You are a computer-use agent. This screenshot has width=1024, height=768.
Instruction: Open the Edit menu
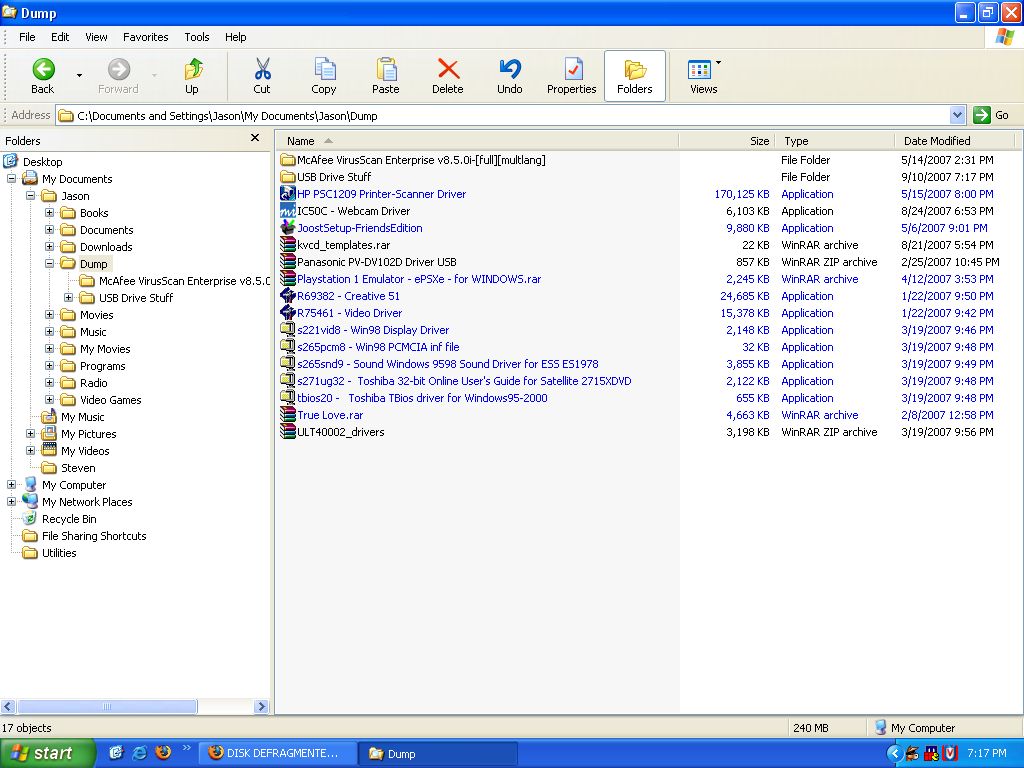click(x=60, y=37)
